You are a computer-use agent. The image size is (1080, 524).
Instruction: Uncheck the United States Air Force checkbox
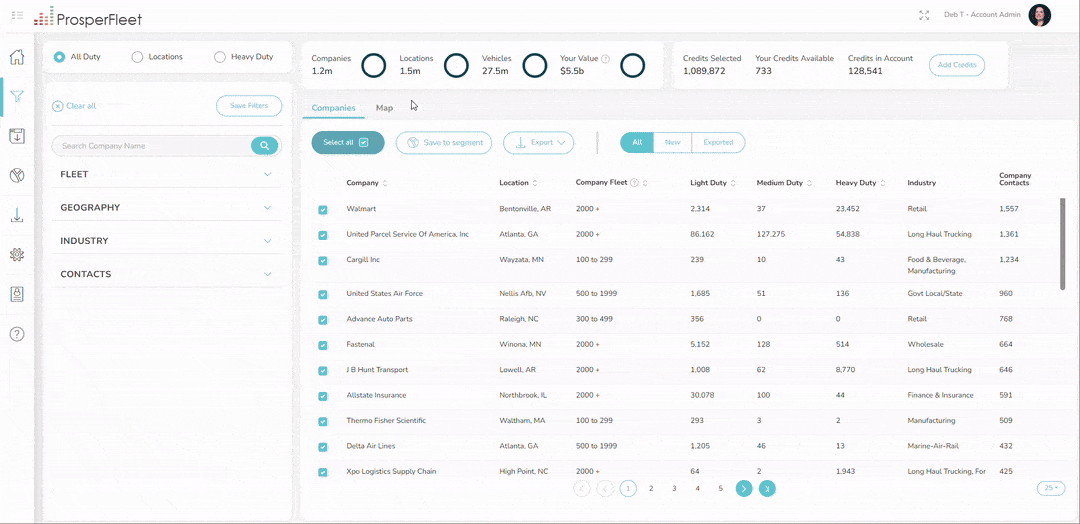pyautogui.click(x=323, y=294)
